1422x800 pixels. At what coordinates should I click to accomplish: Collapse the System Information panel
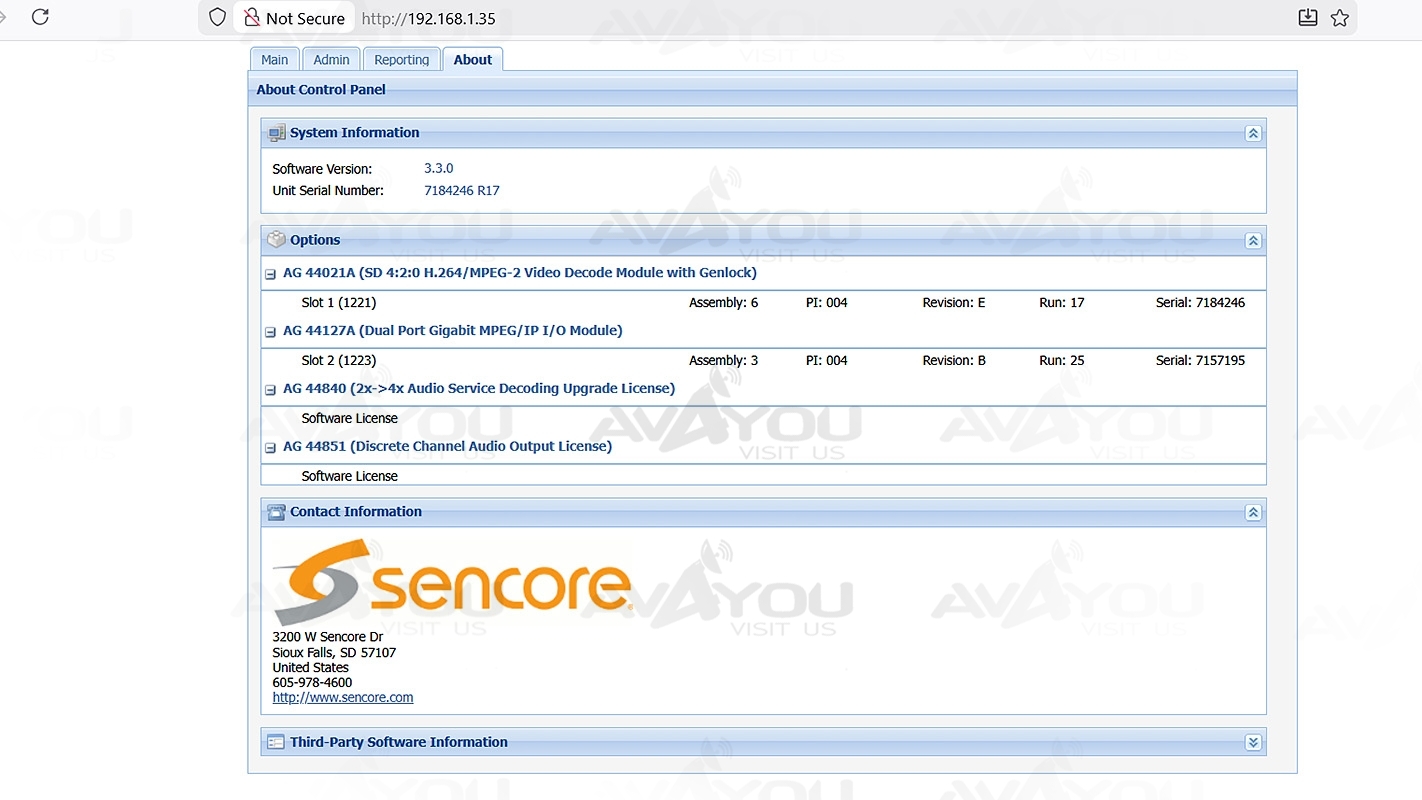click(x=1253, y=133)
